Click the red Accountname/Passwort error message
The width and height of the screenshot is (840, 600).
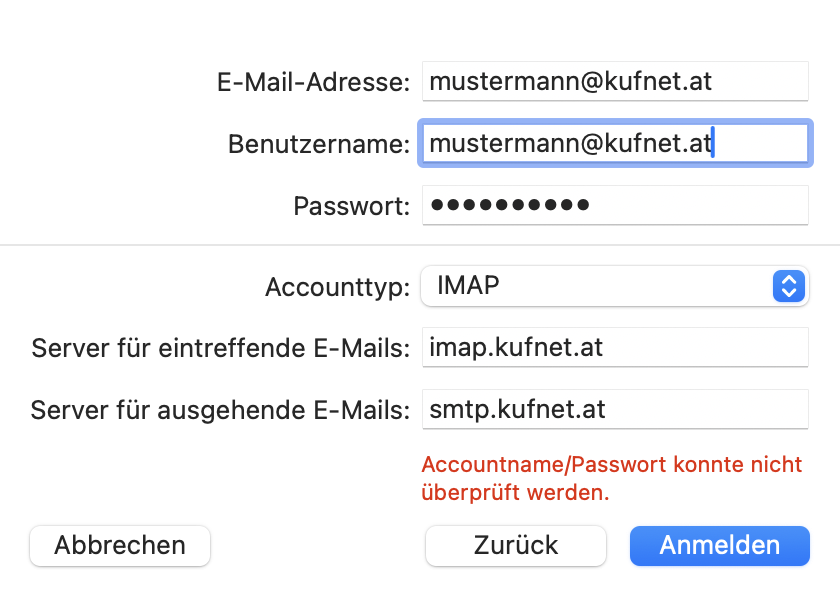pyautogui.click(x=611, y=478)
